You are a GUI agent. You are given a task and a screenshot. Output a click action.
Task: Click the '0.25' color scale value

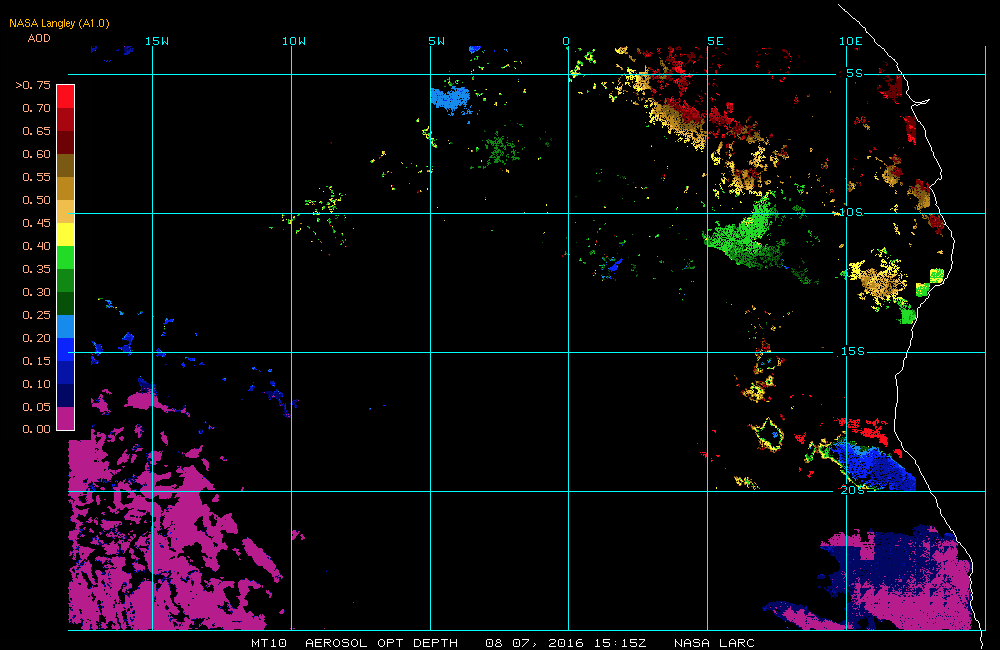pos(36,314)
